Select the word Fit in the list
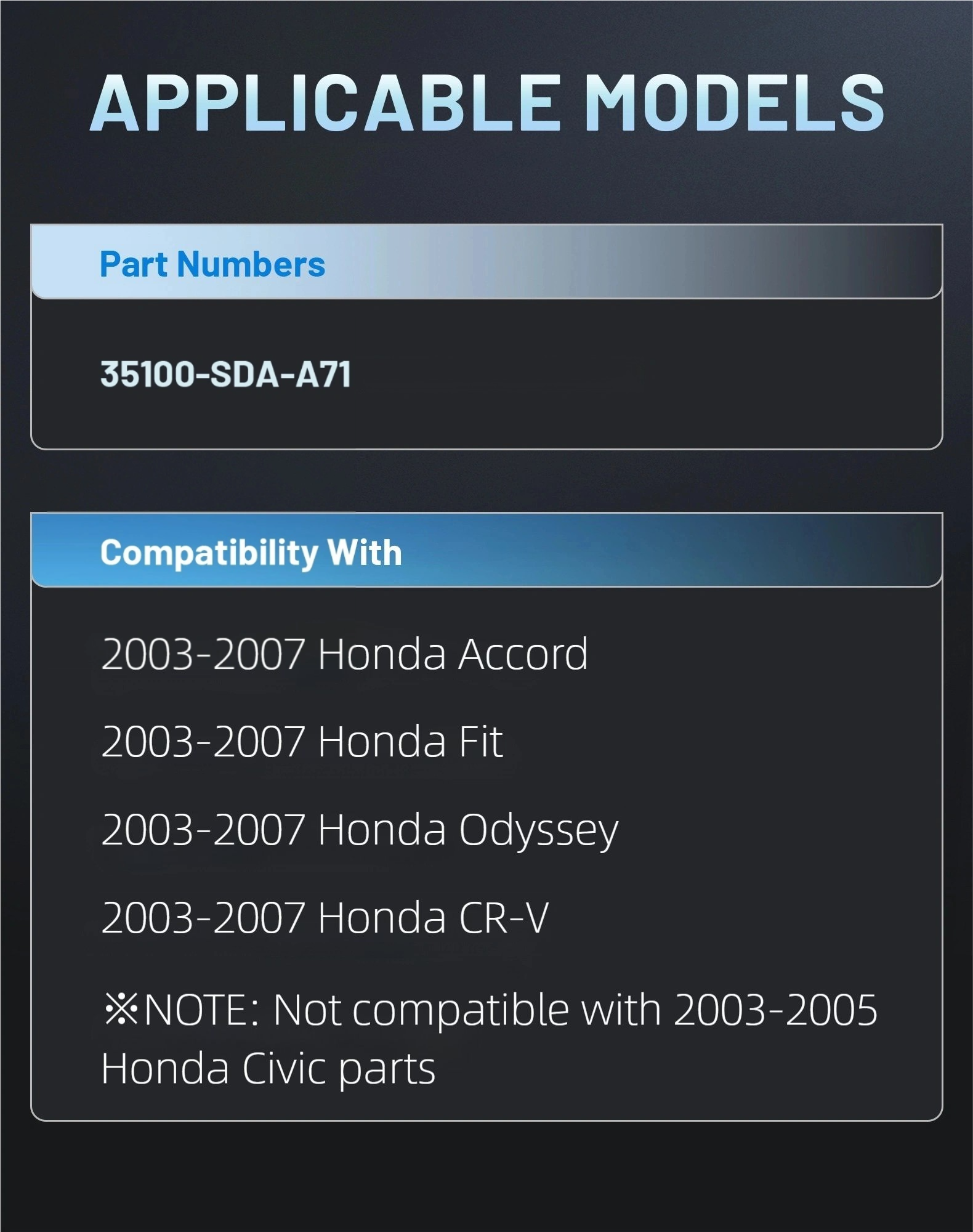 click(x=481, y=742)
